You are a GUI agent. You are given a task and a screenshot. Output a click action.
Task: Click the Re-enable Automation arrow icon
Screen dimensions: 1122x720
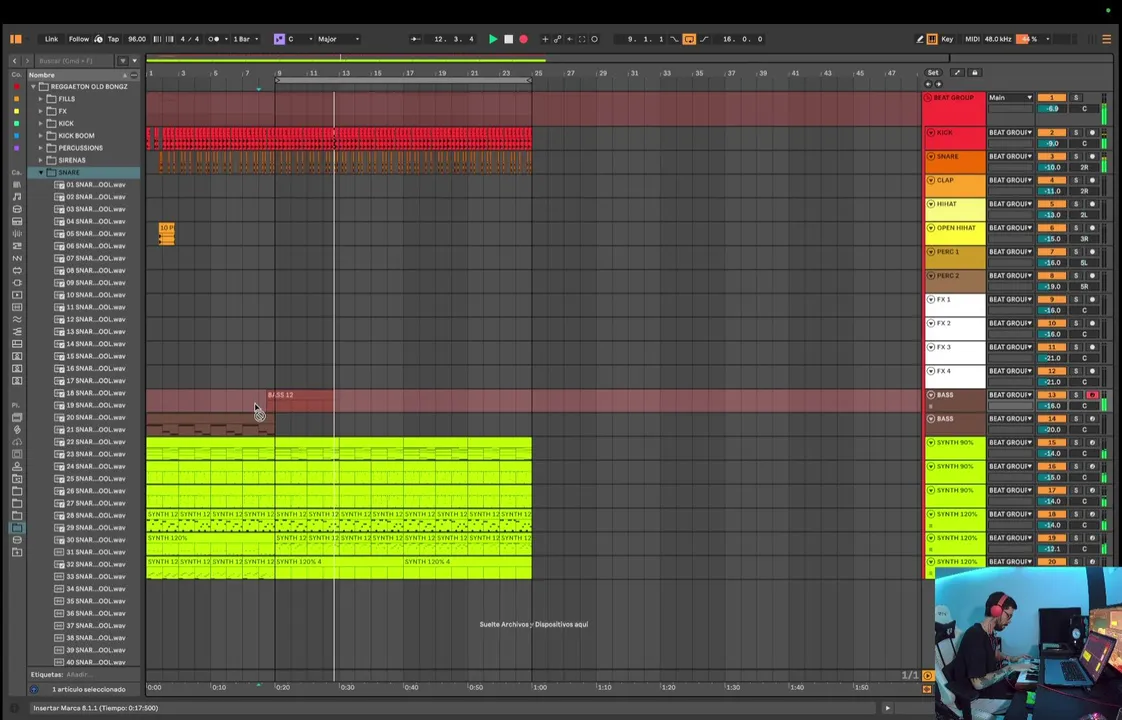(x=570, y=39)
